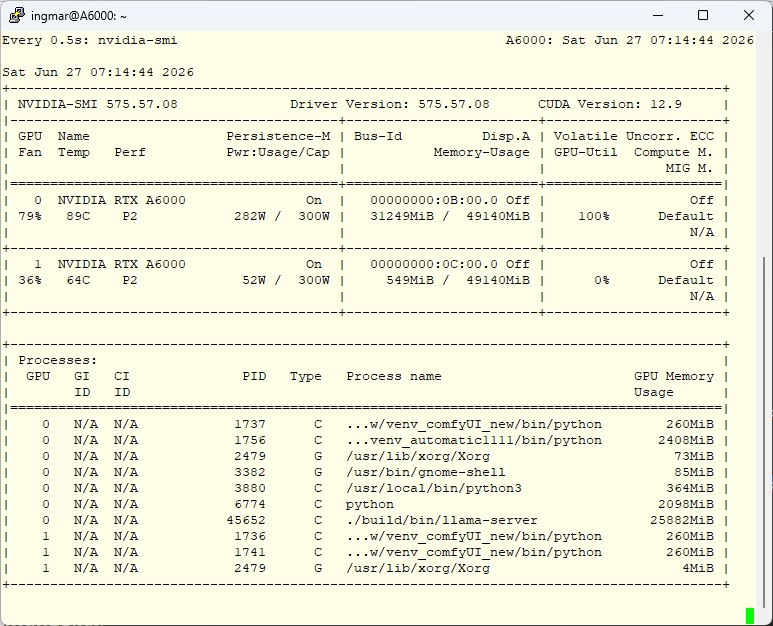Click the '549MiB' memory usage value

point(410,280)
